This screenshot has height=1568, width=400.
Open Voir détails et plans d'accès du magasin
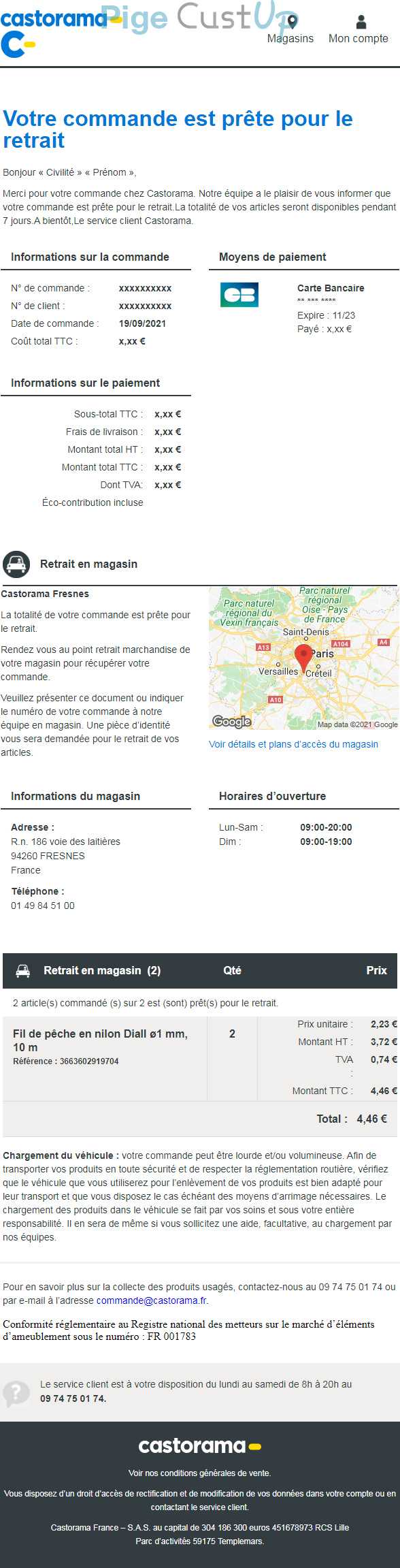(293, 744)
